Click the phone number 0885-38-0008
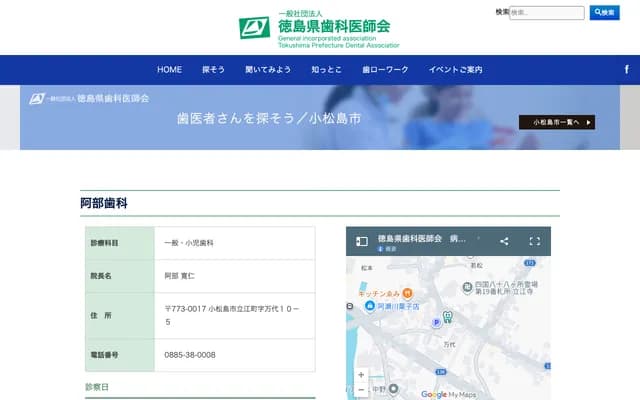 coord(190,355)
